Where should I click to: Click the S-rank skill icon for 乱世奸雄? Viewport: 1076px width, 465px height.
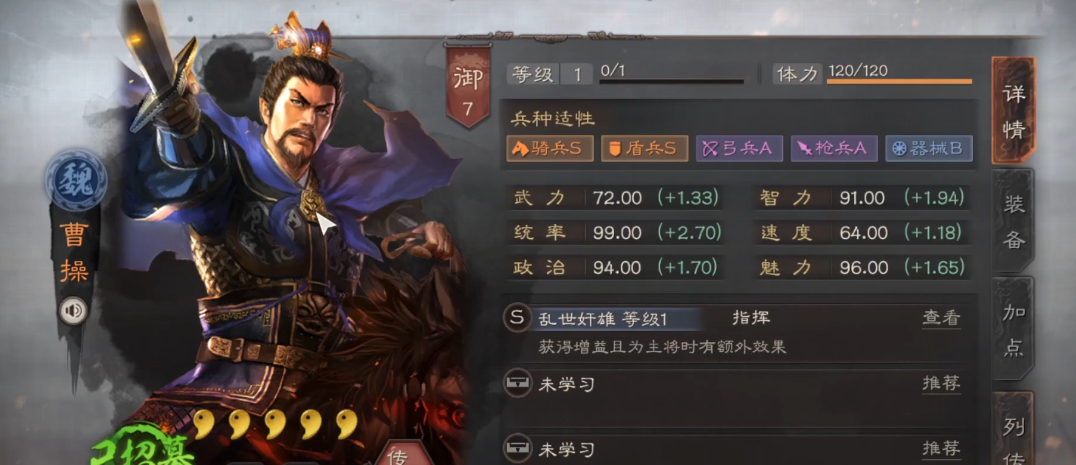click(517, 318)
